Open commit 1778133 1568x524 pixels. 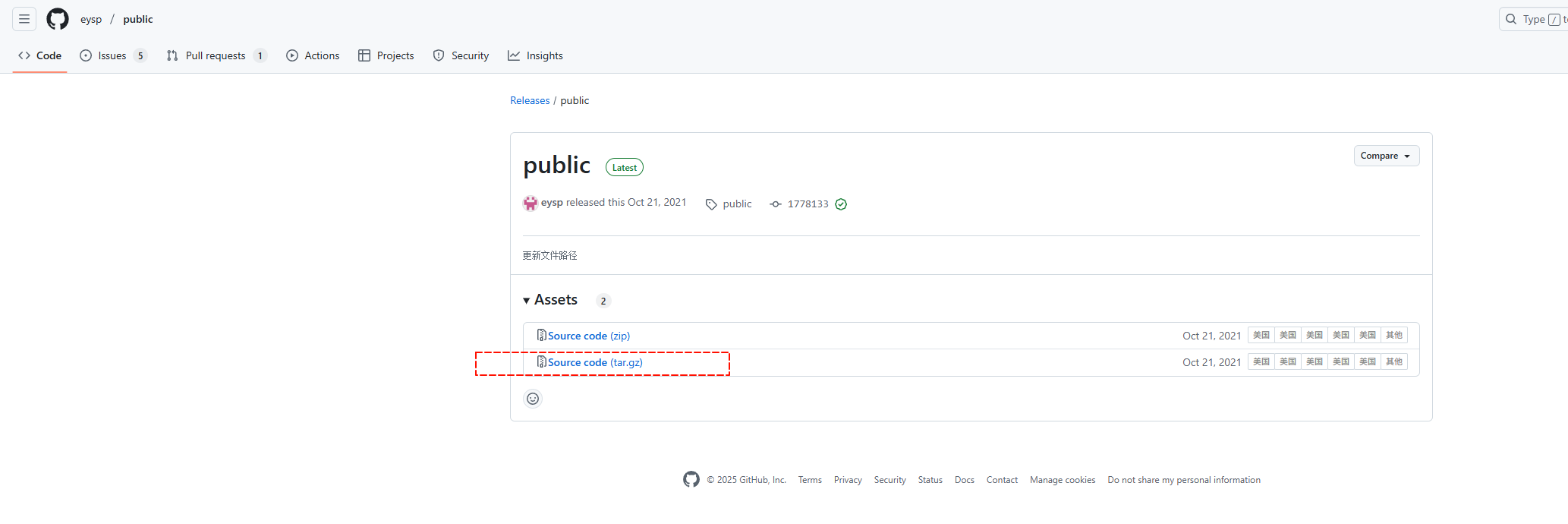808,204
